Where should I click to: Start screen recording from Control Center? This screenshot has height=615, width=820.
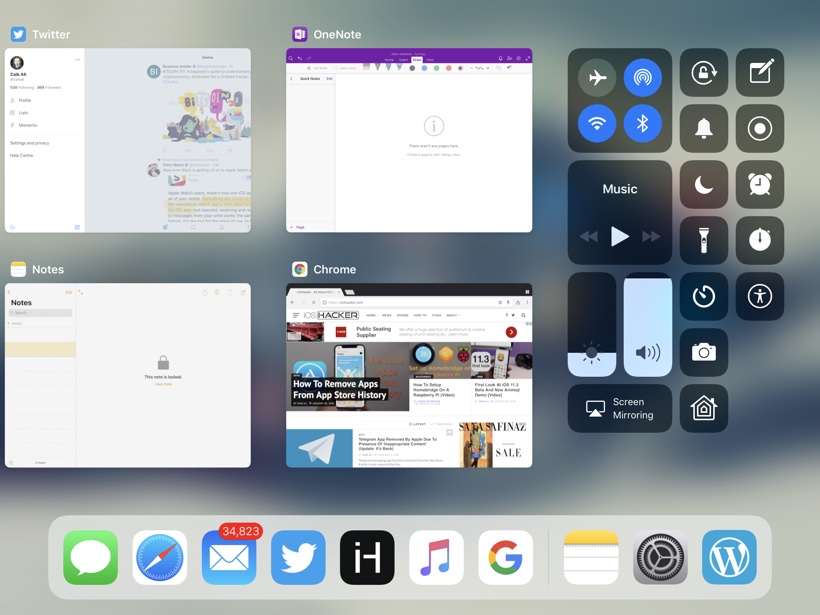click(x=760, y=128)
